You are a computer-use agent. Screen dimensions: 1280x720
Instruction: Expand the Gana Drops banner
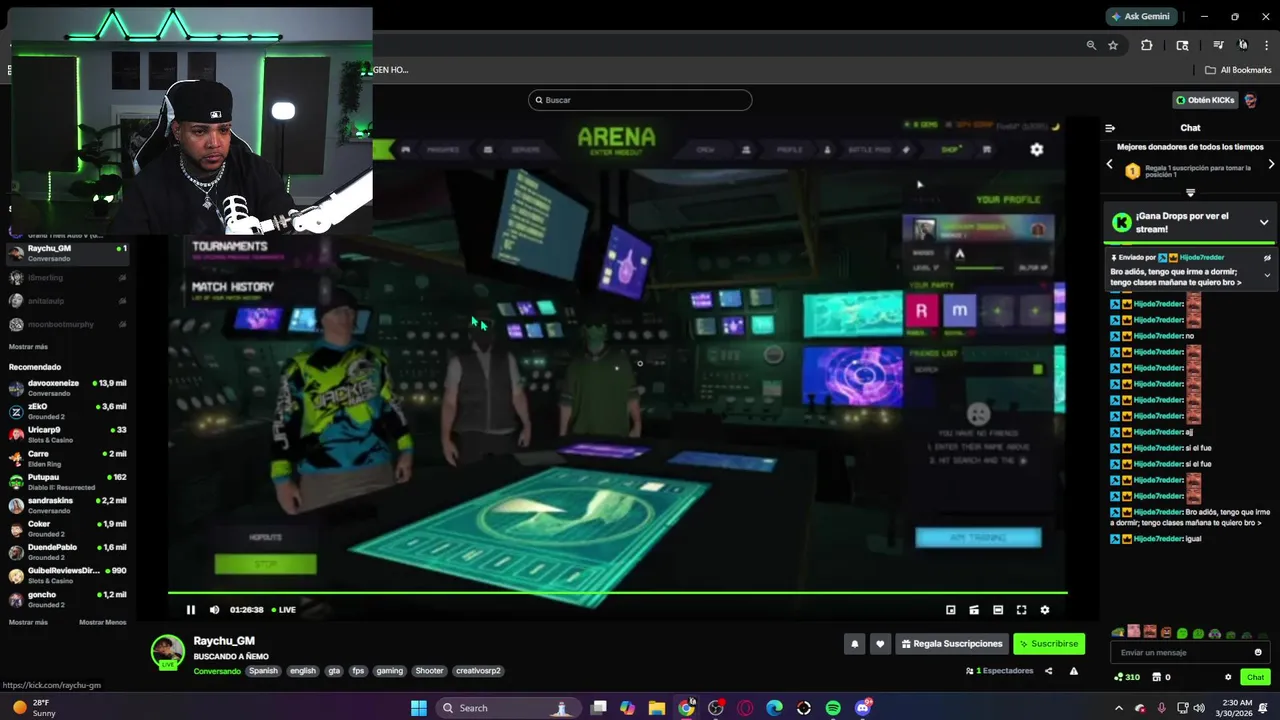pos(1264,222)
